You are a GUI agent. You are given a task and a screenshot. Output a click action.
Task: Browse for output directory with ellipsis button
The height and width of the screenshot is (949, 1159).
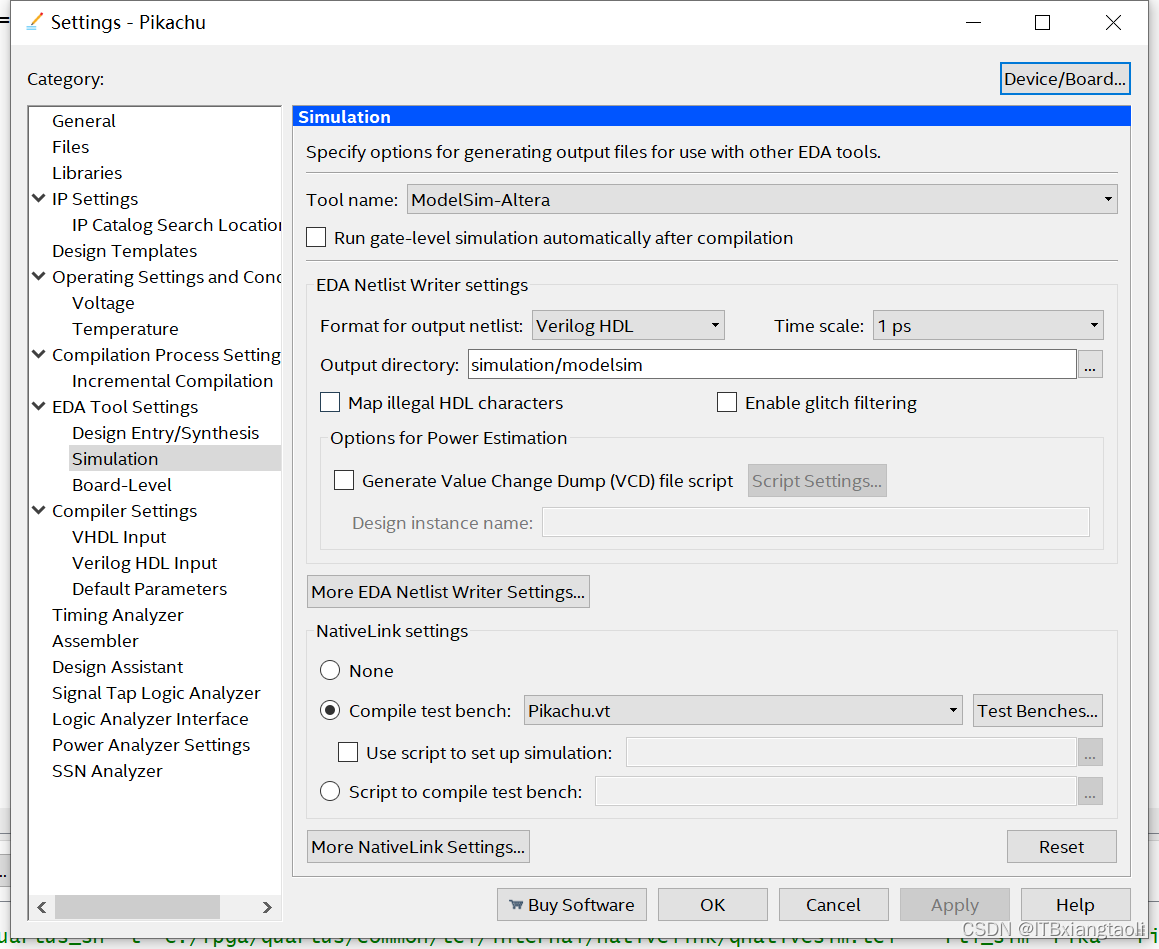point(1090,365)
